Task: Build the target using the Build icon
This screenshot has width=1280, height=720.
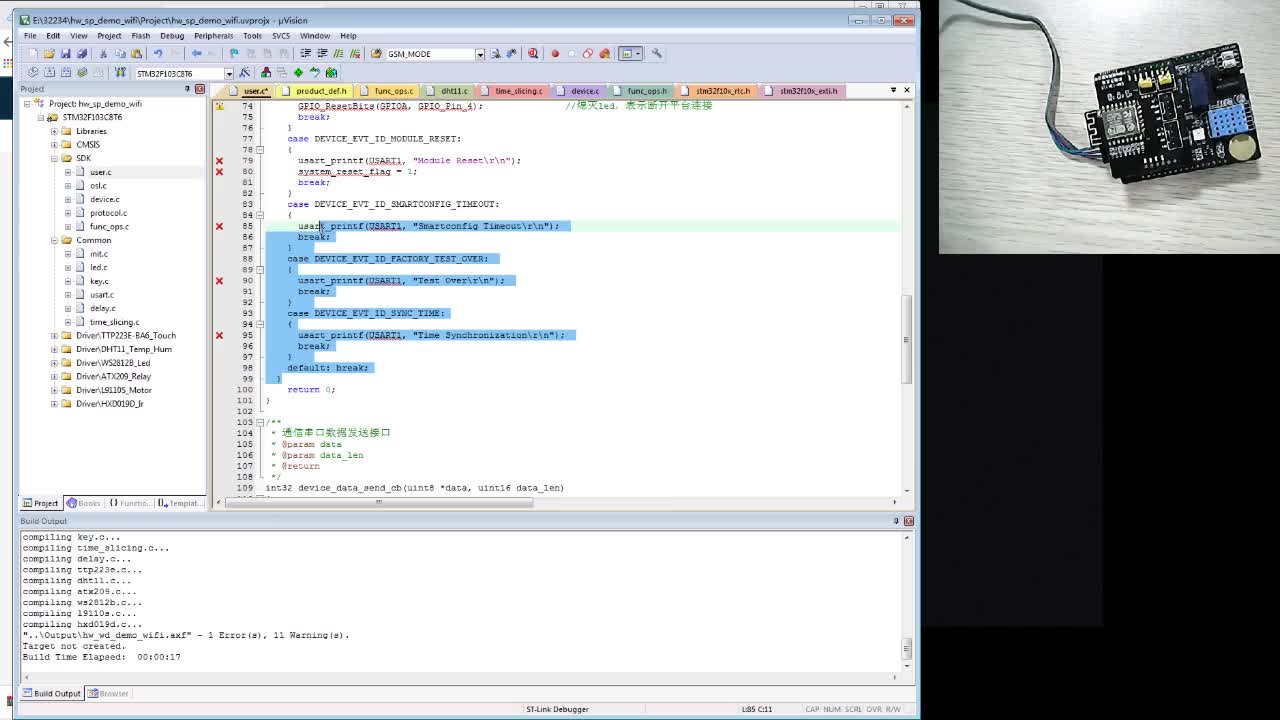Action: pos(49,73)
